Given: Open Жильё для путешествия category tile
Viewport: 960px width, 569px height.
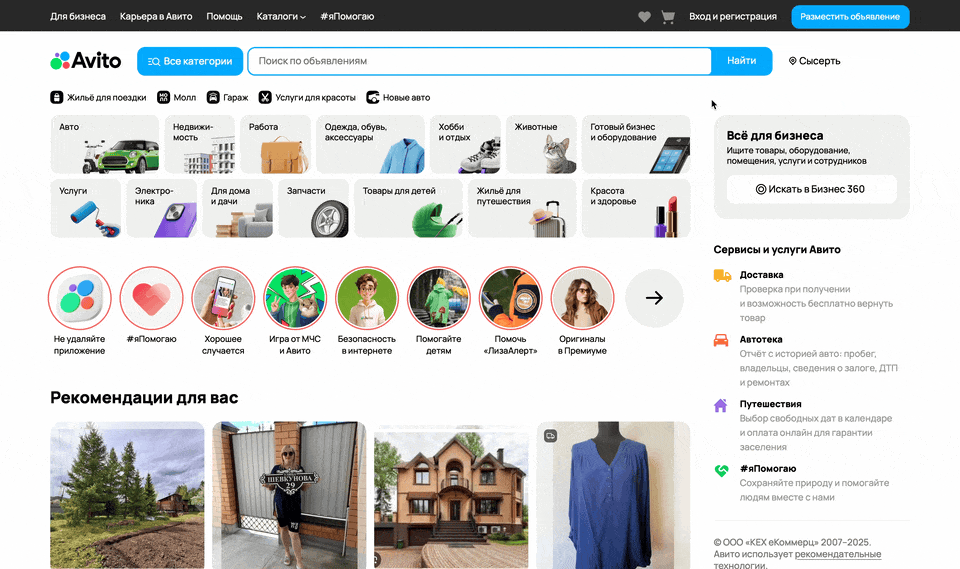Looking at the screenshot, I should (x=522, y=208).
